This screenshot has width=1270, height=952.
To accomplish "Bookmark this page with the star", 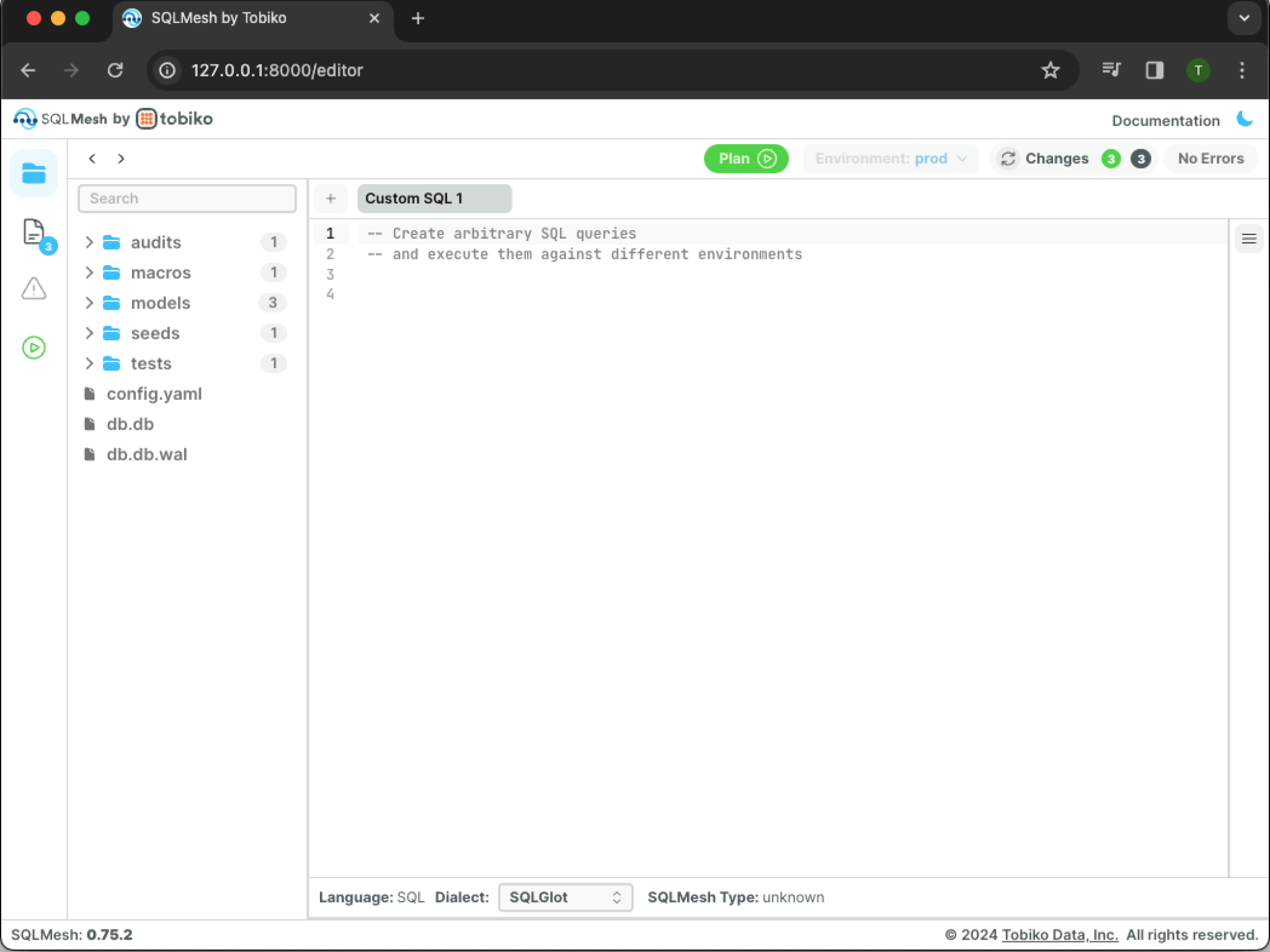I will pos(1050,70).
